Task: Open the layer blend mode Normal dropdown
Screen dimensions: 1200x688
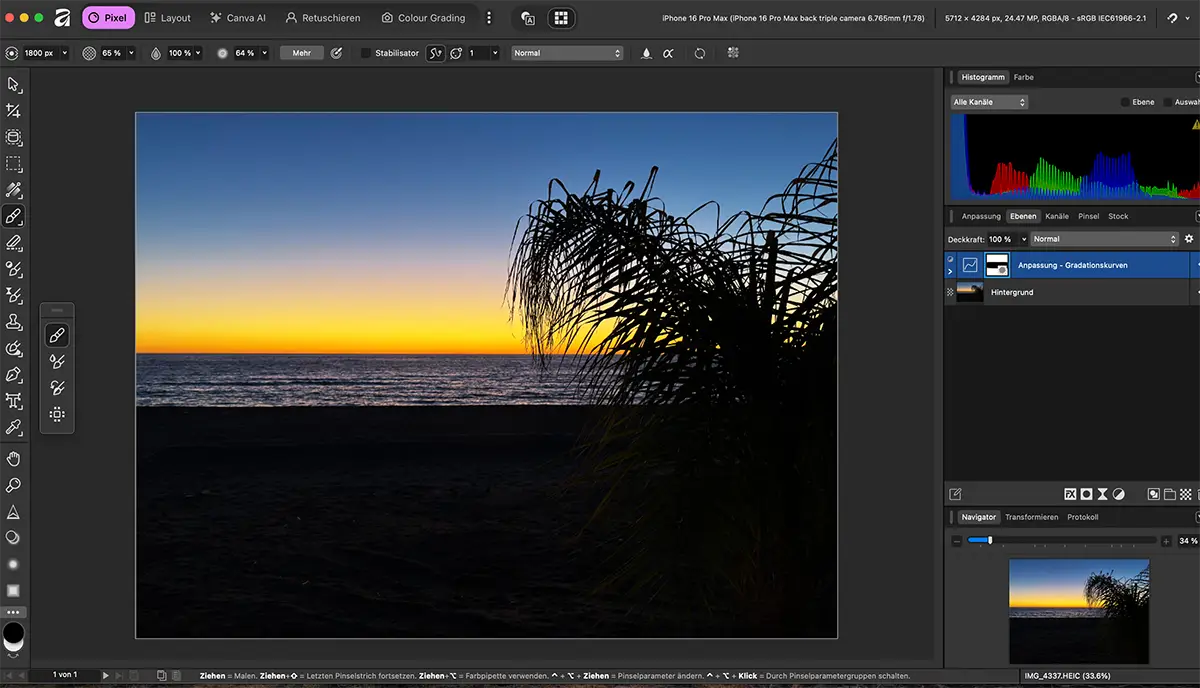Action: click(1105, 239)
